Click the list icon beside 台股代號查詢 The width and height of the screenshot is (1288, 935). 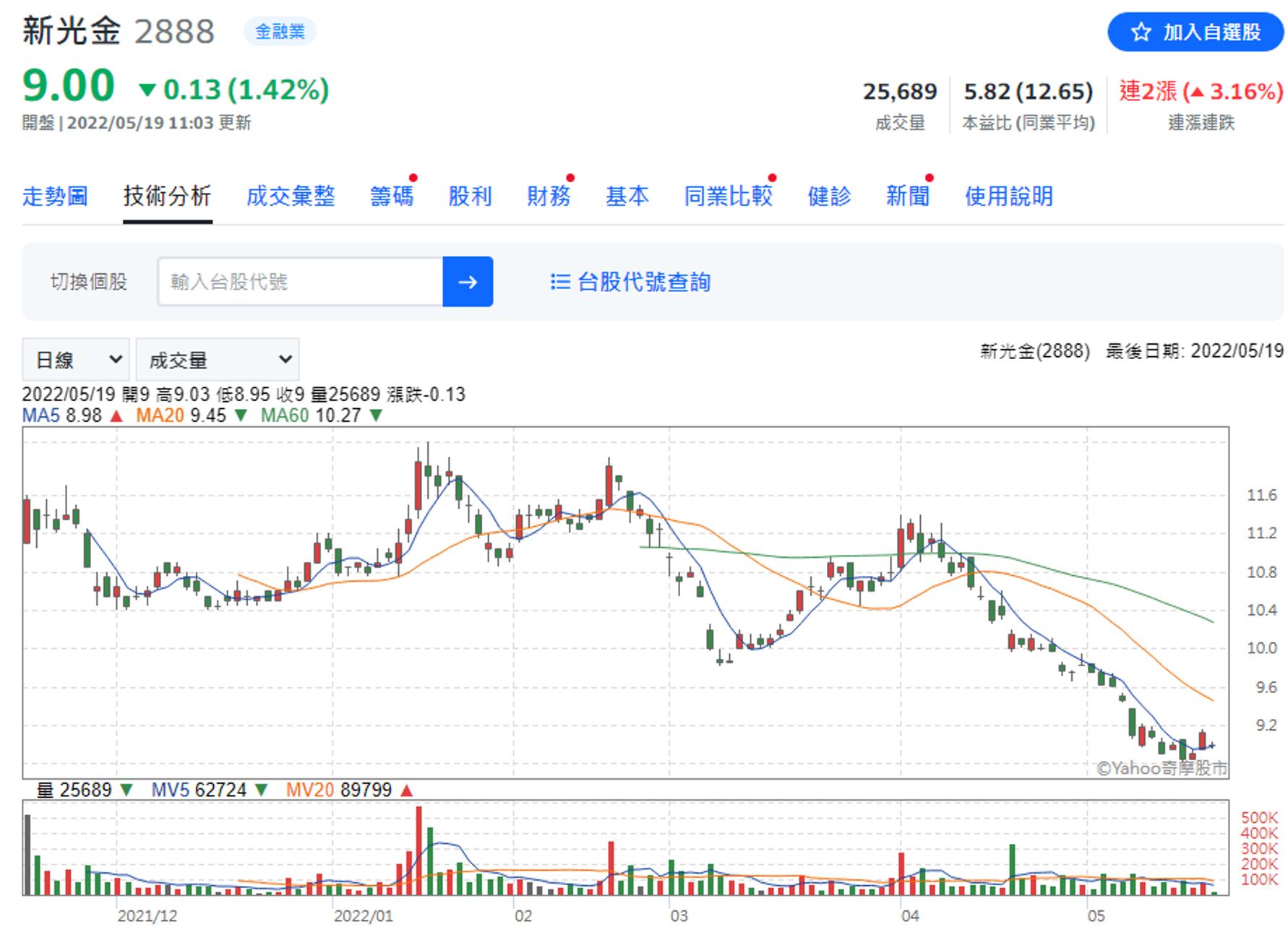(x=560, y=282)
